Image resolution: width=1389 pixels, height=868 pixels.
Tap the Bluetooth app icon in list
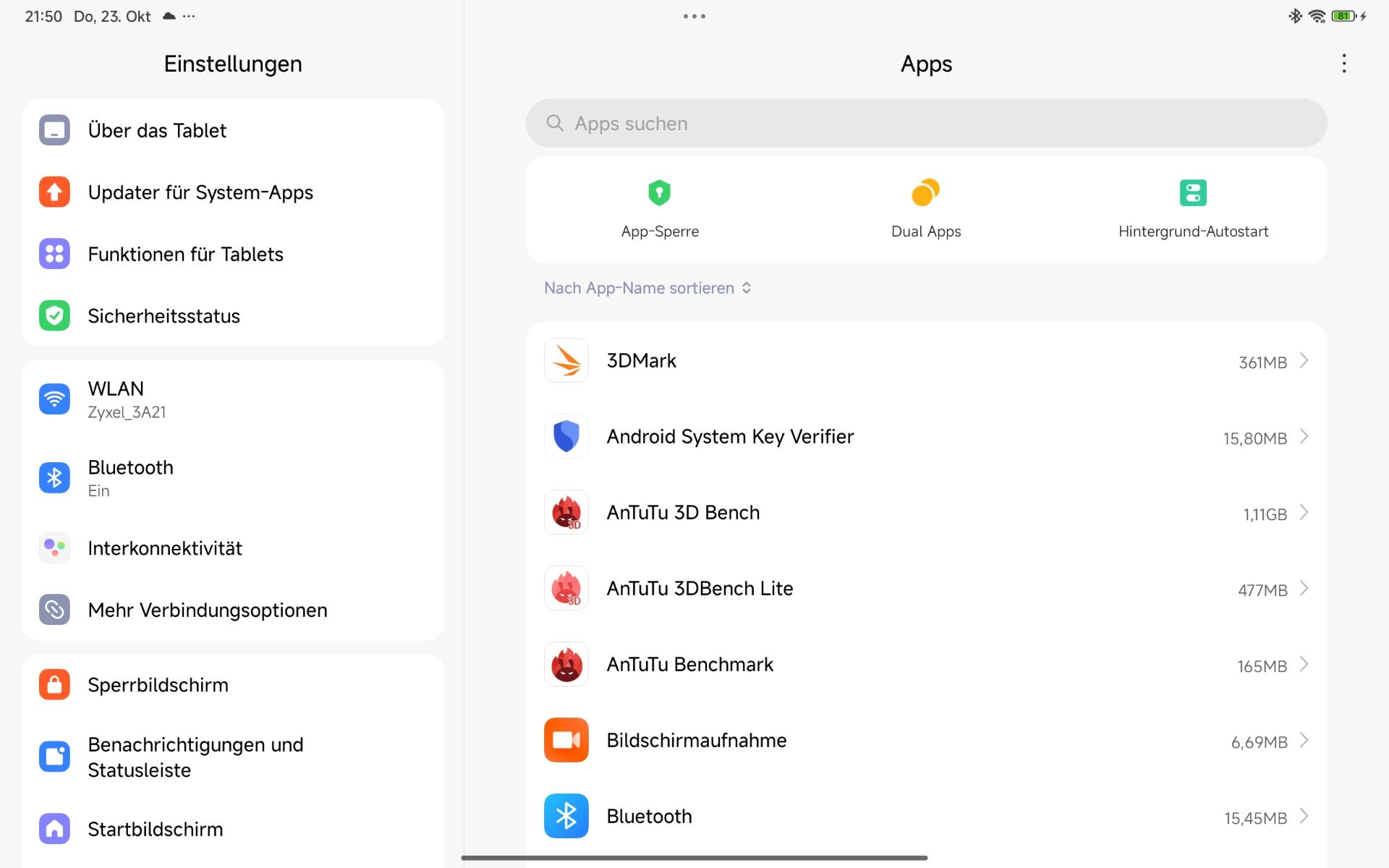tap(566, 816)
